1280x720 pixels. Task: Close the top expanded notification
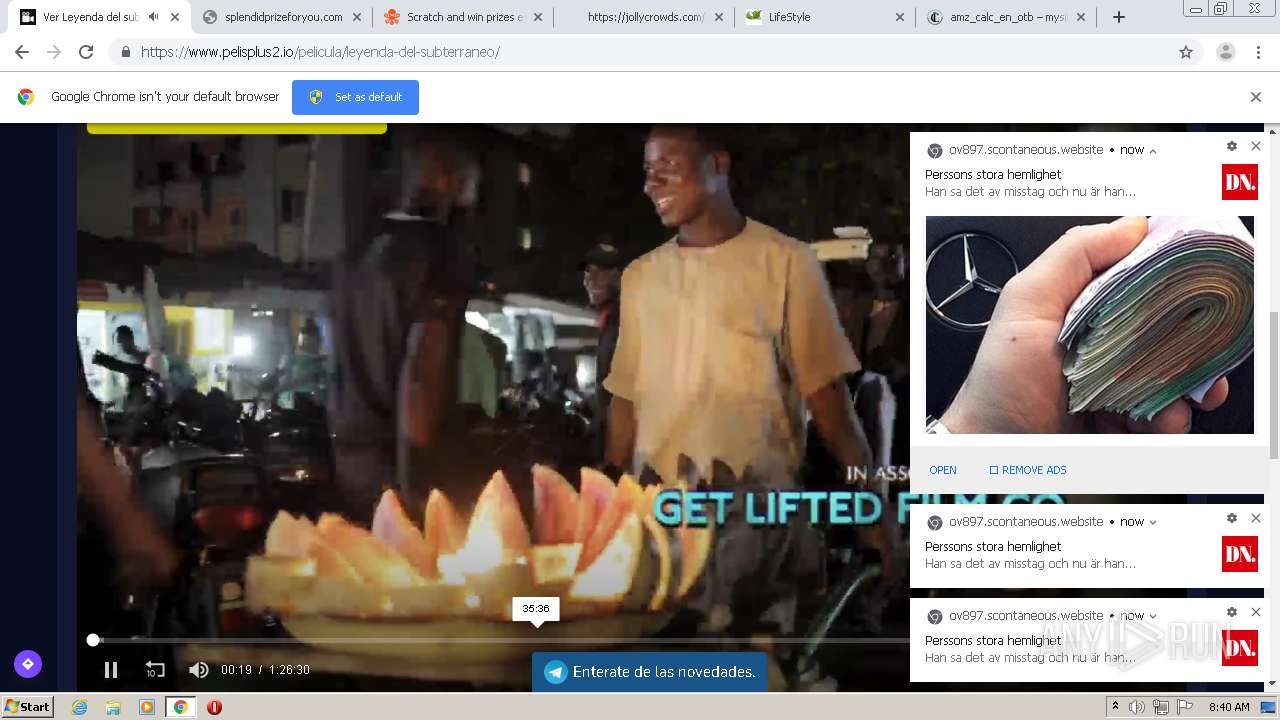click(1256, 146)
